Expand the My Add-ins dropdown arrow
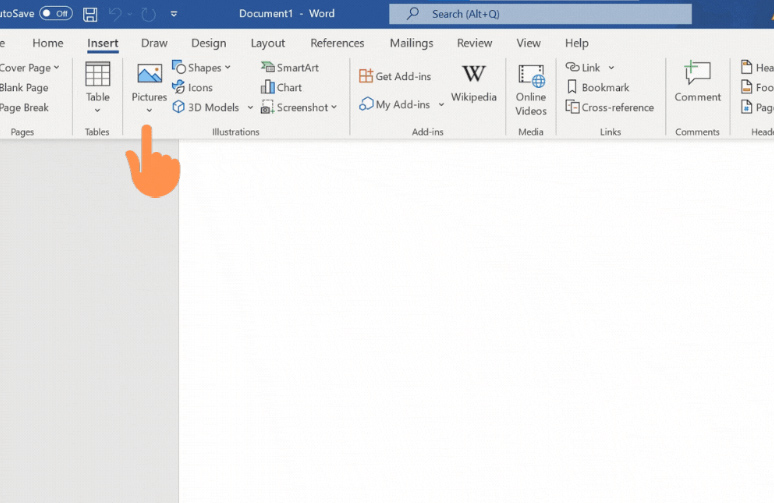 (441, 105)
